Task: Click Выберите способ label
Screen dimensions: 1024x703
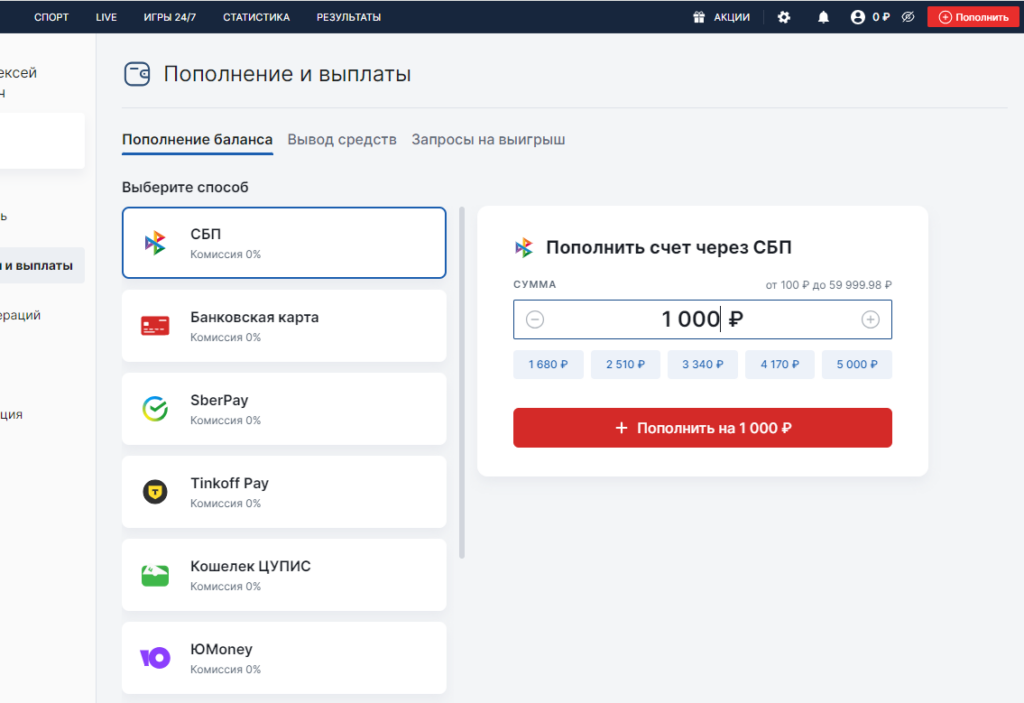Action: 185,188
